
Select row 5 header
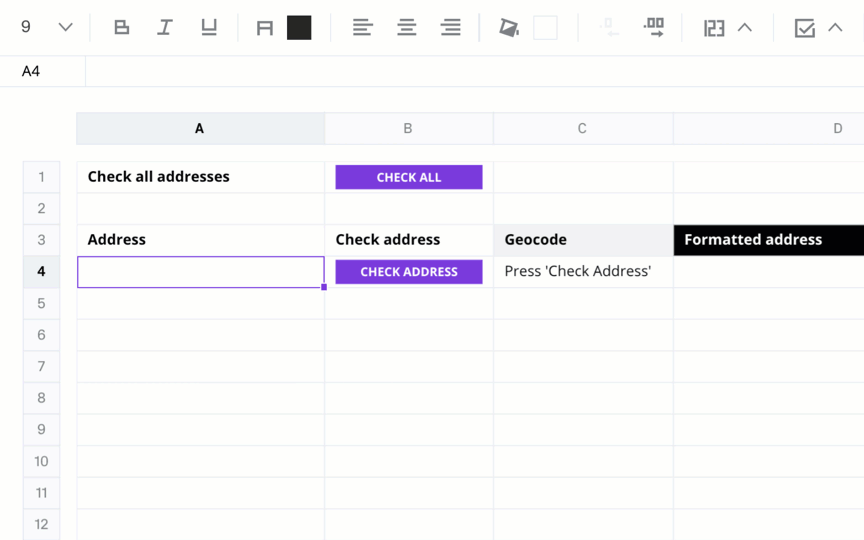pyautogui.click(x=41, y=303)
